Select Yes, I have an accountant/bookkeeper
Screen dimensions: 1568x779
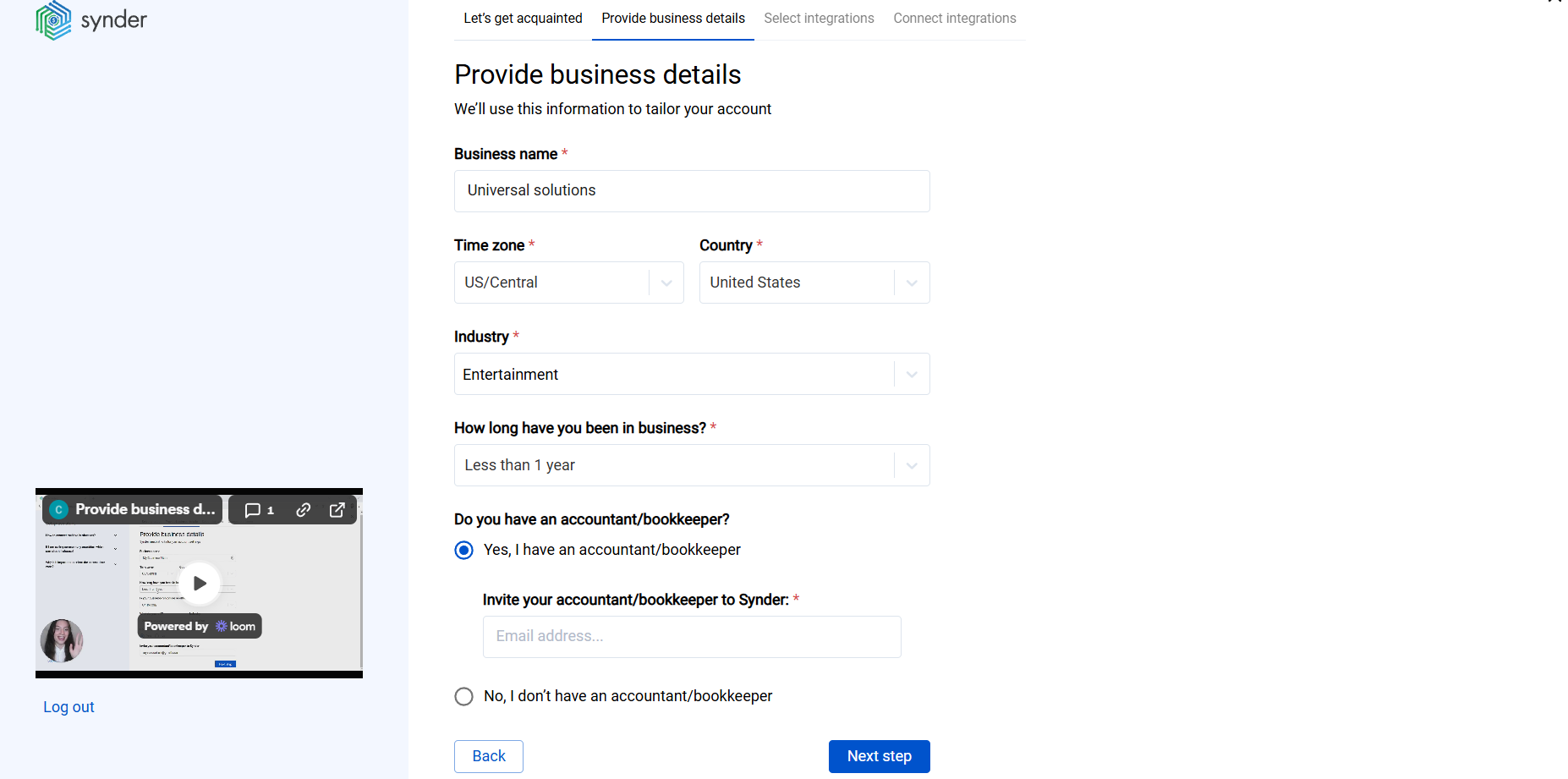463,550
